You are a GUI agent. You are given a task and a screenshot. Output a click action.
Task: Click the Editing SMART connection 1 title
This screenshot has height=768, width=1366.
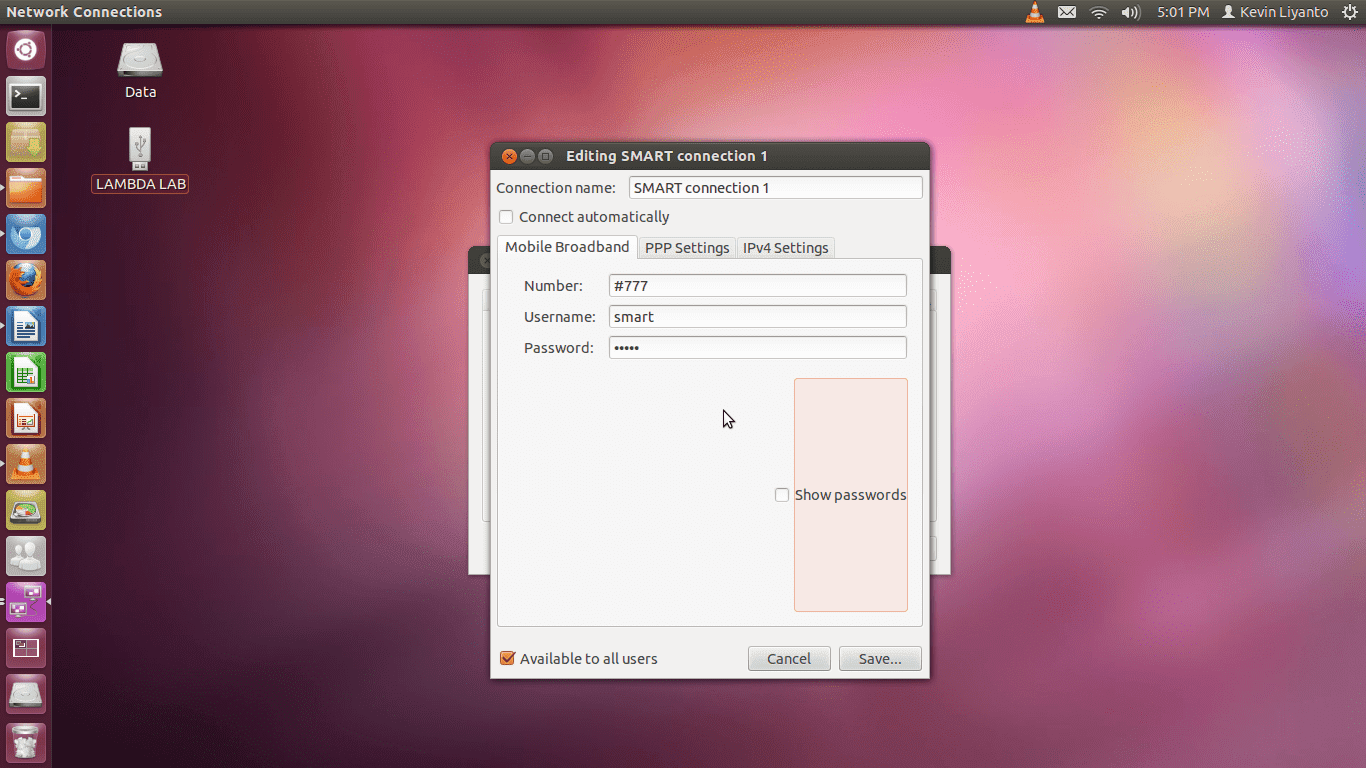click(x=667, y=156)
